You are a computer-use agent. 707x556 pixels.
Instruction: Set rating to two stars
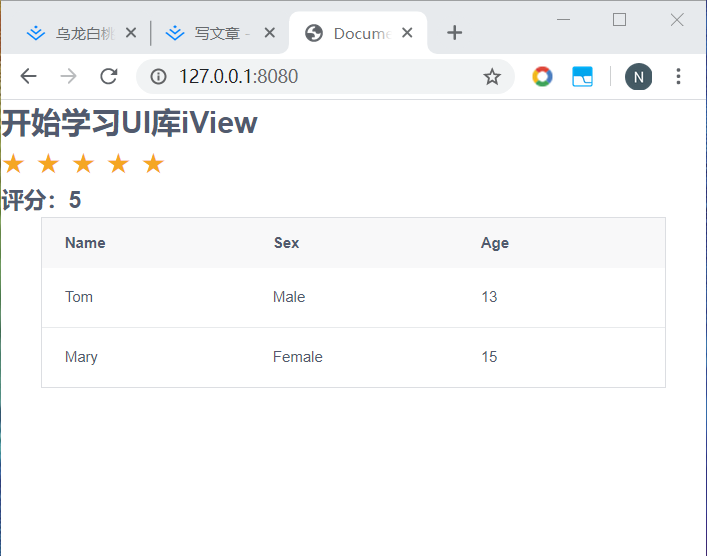(x=48, y=163)
